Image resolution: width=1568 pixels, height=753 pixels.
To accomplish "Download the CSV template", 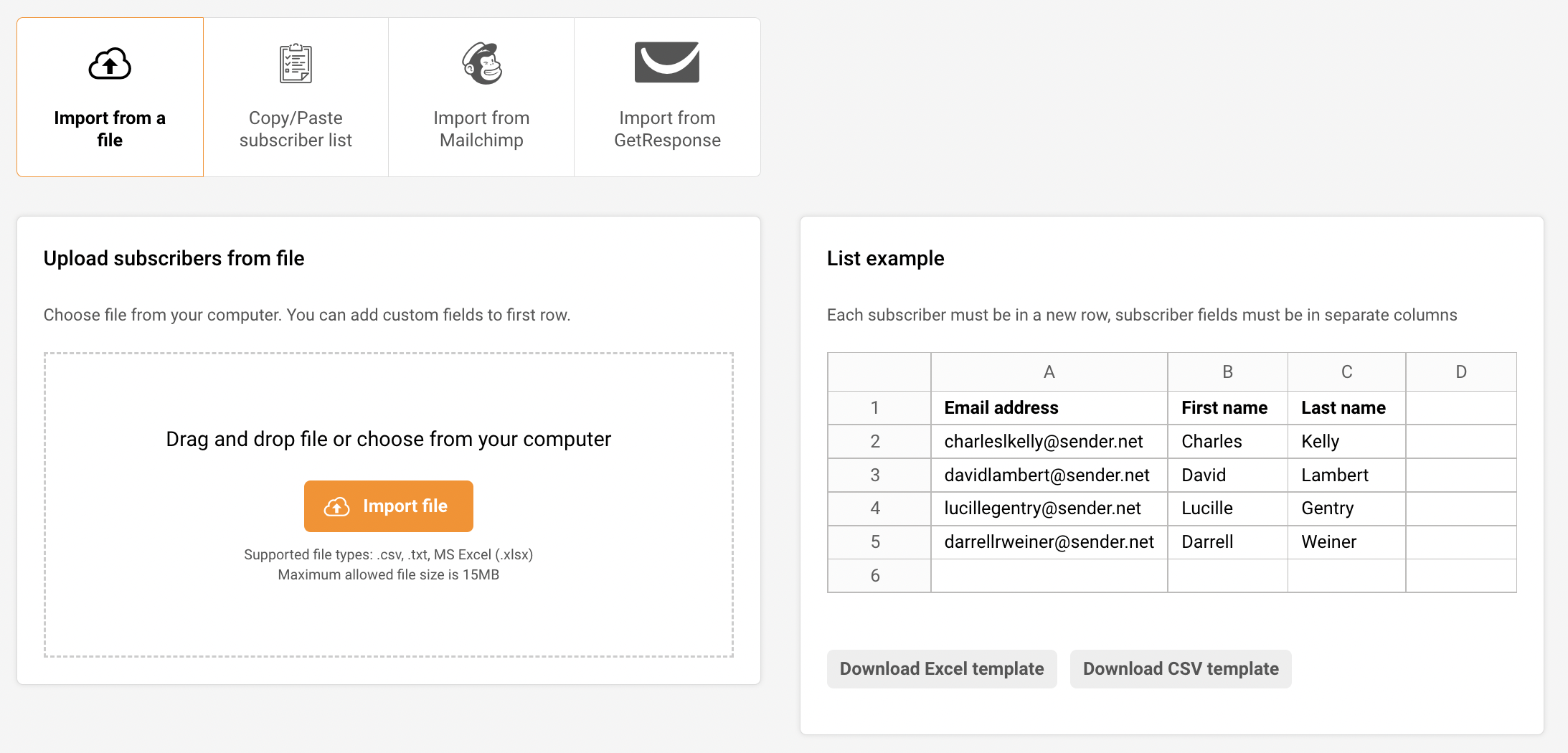I will click(1180, 669).
